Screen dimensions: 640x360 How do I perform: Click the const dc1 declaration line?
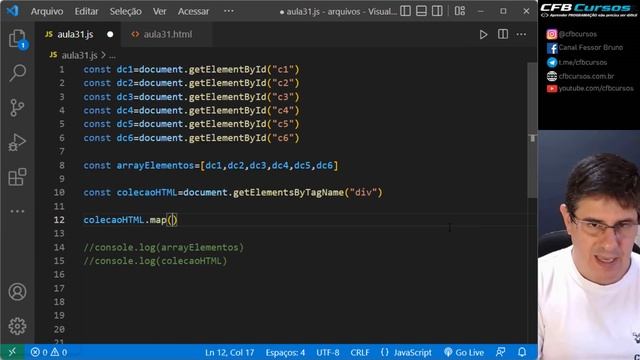(x=191, y=70)
